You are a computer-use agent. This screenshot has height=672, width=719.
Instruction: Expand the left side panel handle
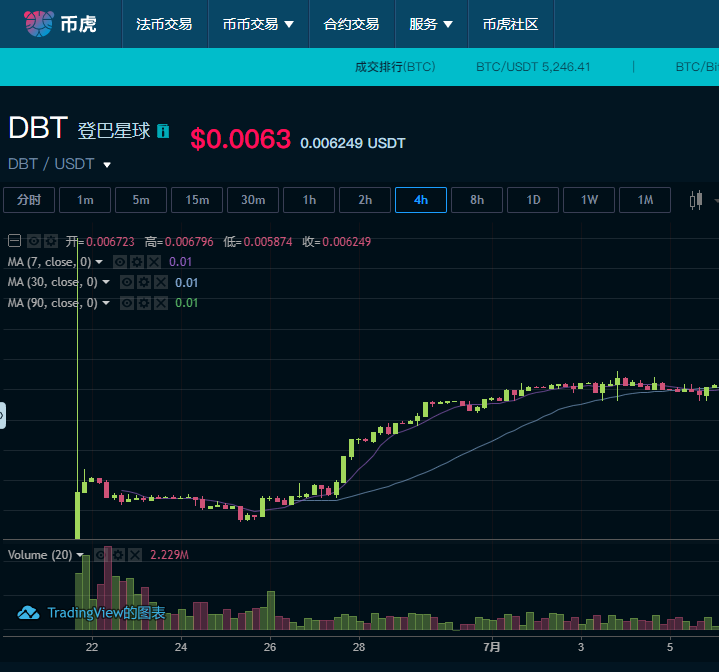point(2,415)
